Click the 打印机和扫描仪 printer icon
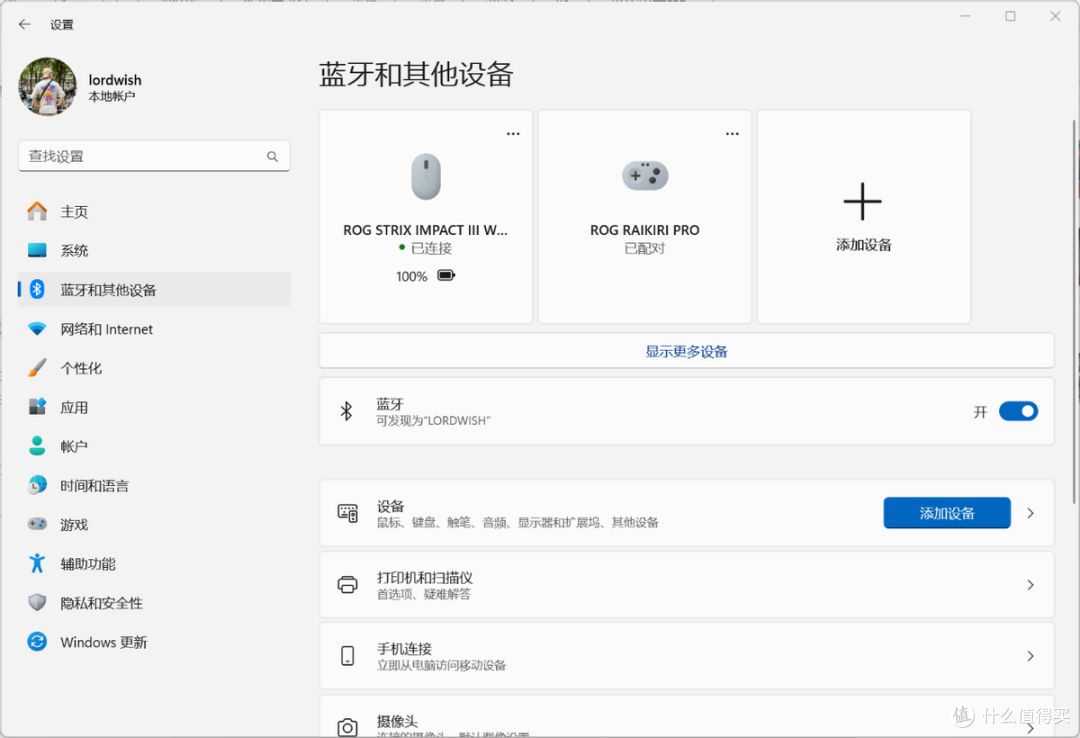The height and width of the screenshot is (738, 1080). tap(347, 584)
